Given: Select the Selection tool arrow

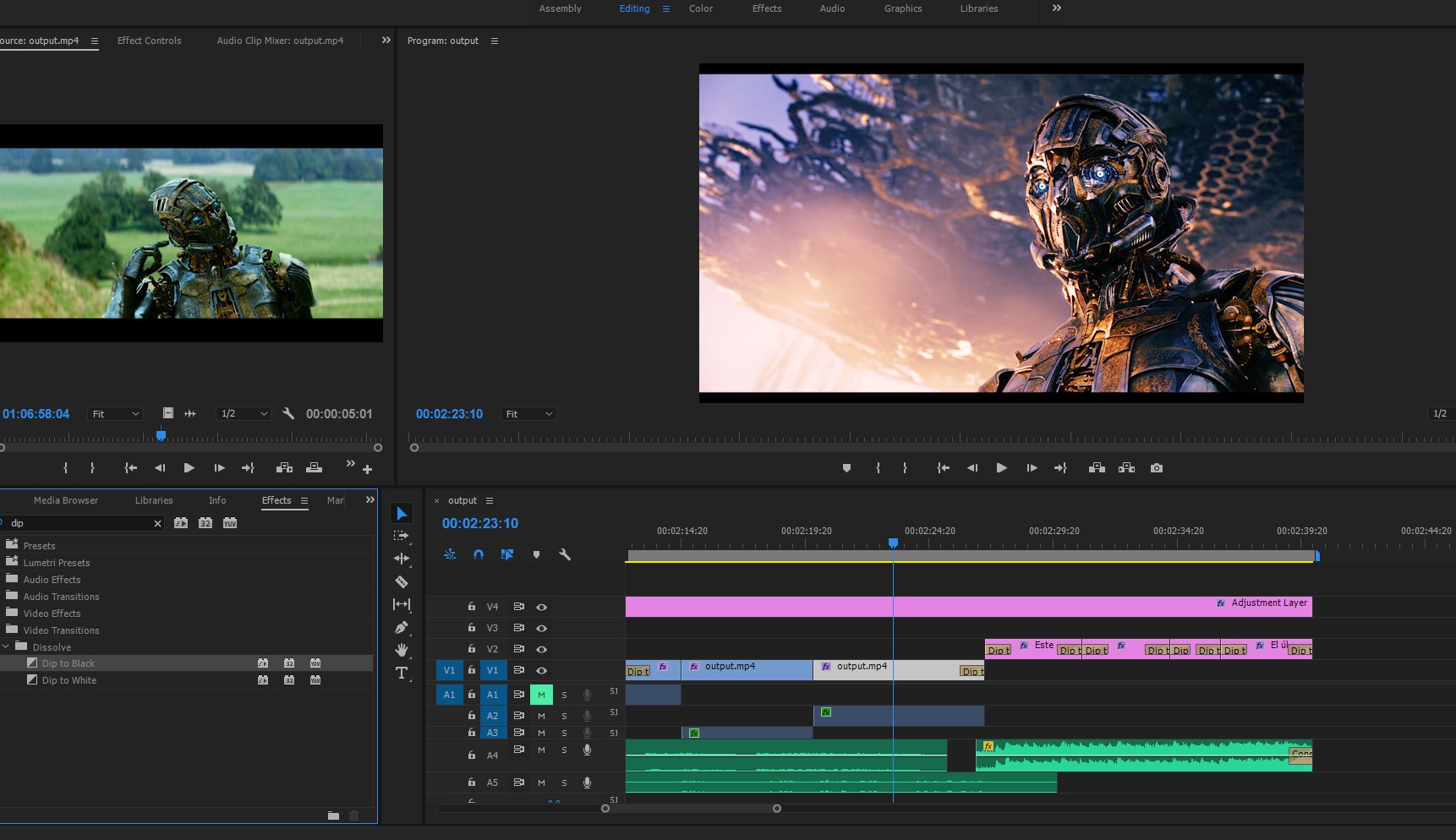Looking at the screenshot, I should pos(402,514).
